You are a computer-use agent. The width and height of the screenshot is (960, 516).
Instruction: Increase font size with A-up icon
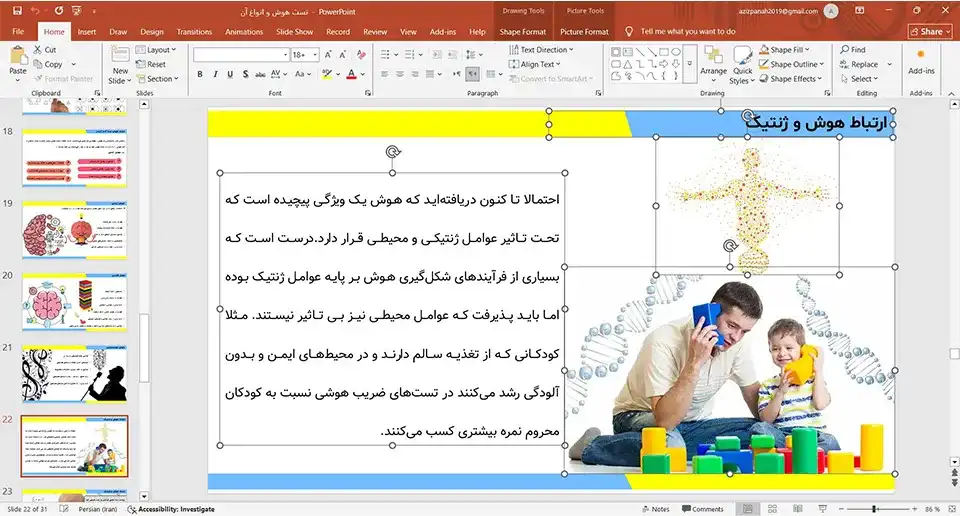click(329, 54)
